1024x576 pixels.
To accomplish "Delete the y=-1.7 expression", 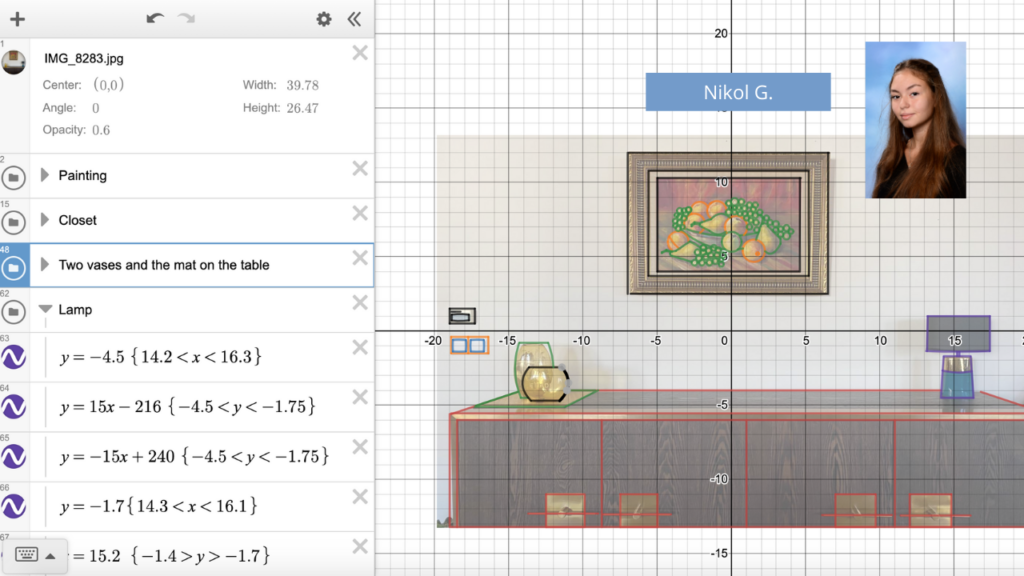I will coord(360,497).
